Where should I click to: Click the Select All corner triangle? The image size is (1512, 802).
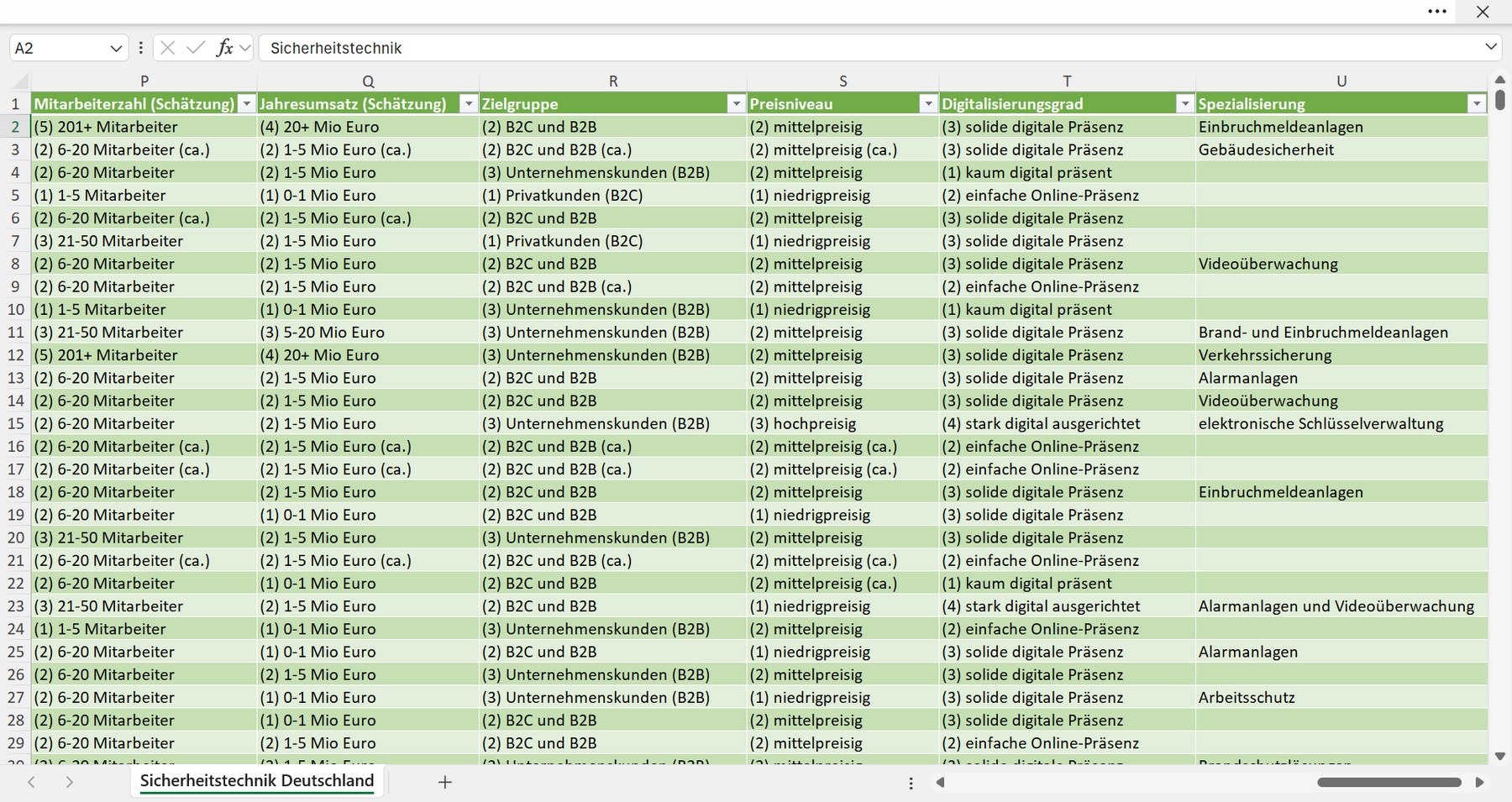pos(18,81)
